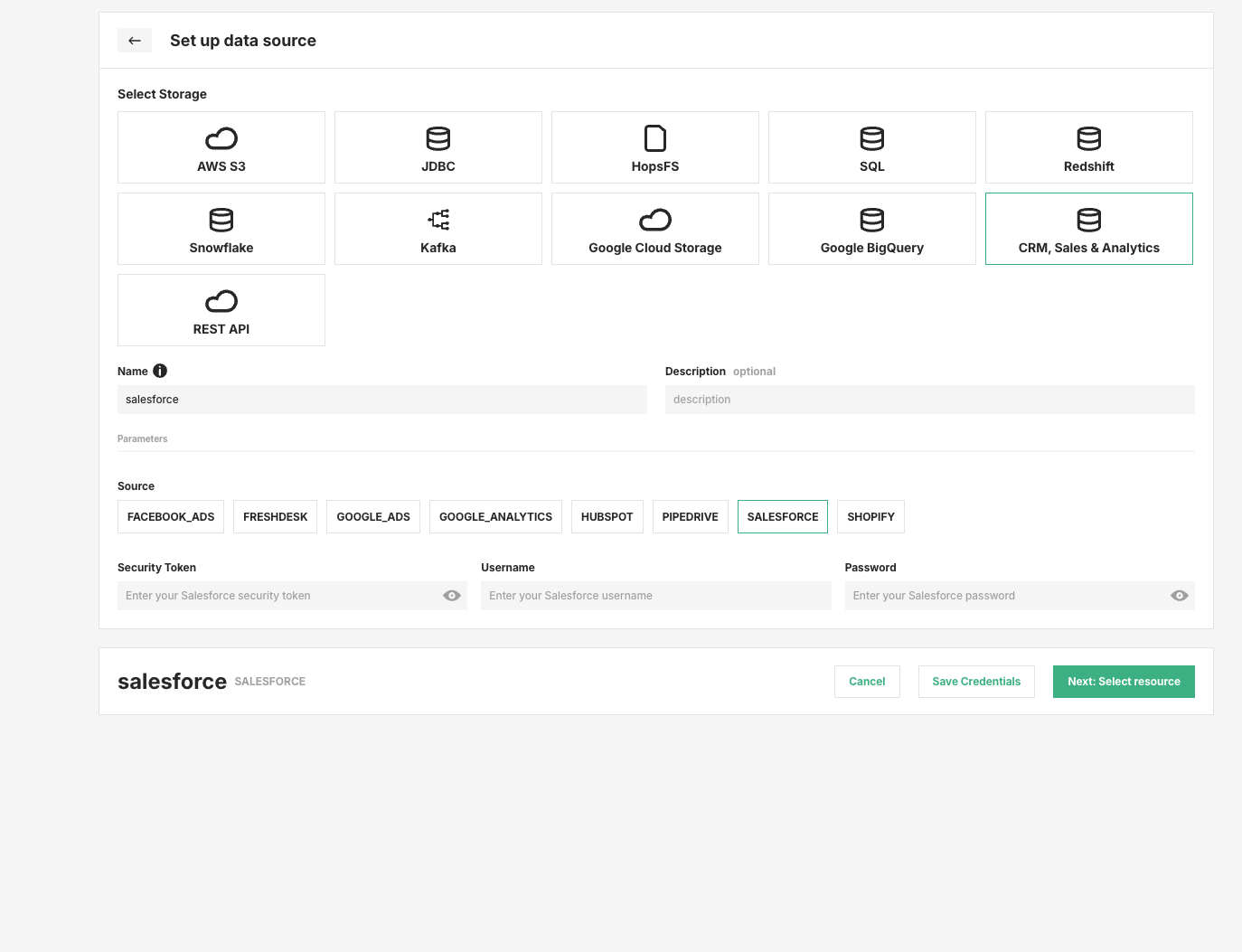1242x952 pixels.
Task: Select the SHOPIFY source
Action: point(870,516)
